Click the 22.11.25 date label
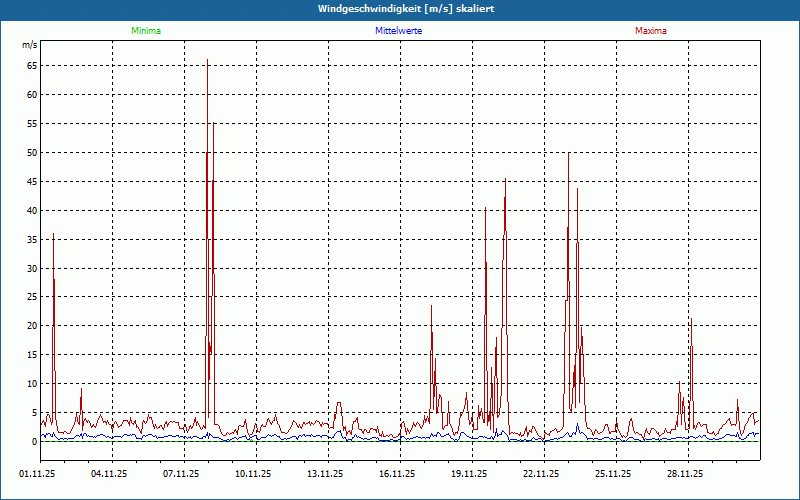The image size is (800, 500). tap(541, 474)
